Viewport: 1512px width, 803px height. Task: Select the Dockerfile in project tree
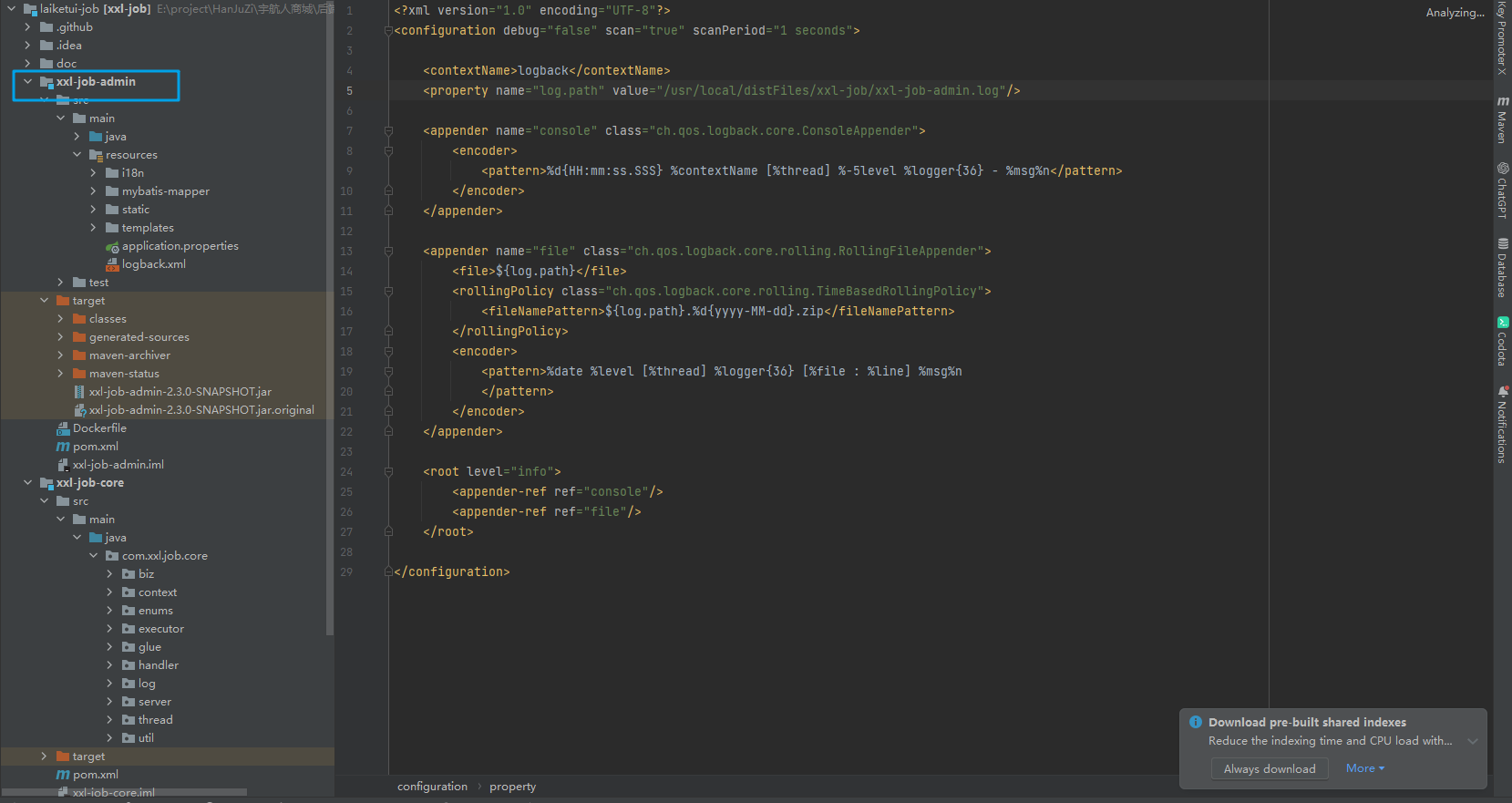click(99, 428)
